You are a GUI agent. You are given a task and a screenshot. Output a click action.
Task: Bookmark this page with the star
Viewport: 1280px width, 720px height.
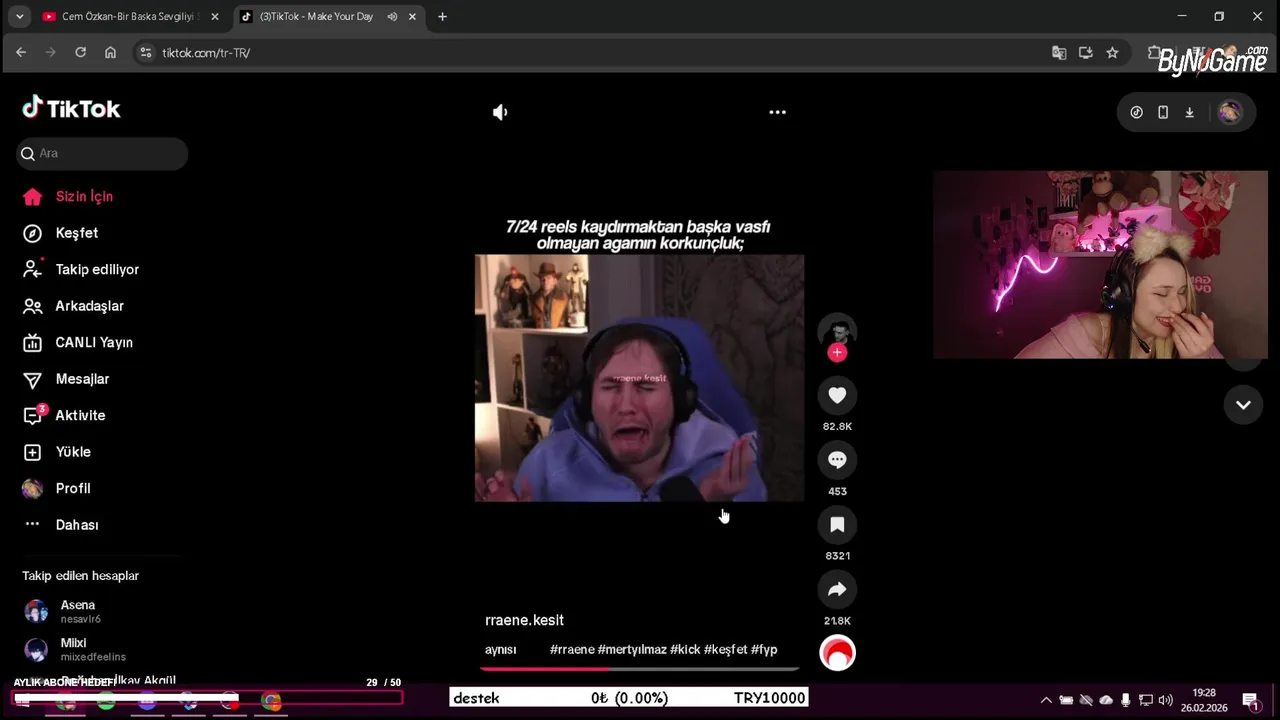point(1112,53)
